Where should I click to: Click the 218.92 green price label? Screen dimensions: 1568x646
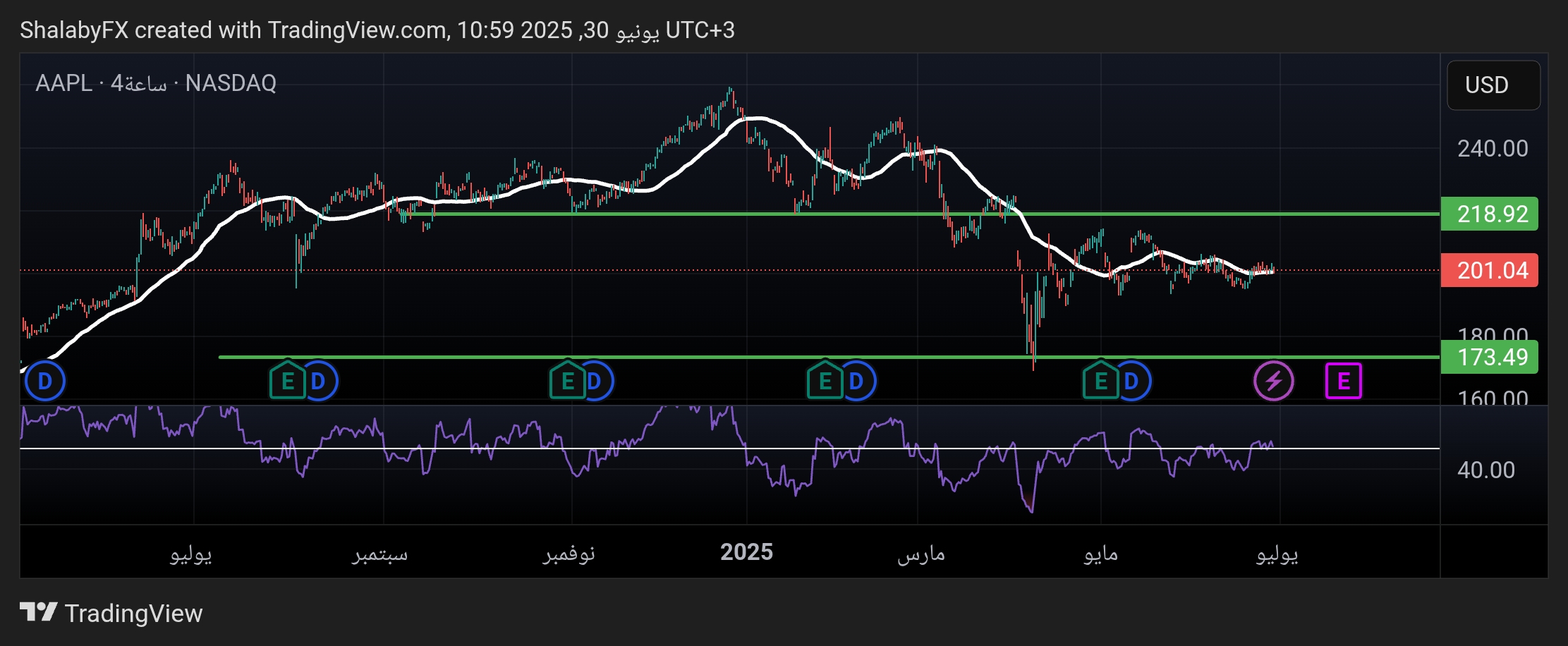(x=1489, y=214)
